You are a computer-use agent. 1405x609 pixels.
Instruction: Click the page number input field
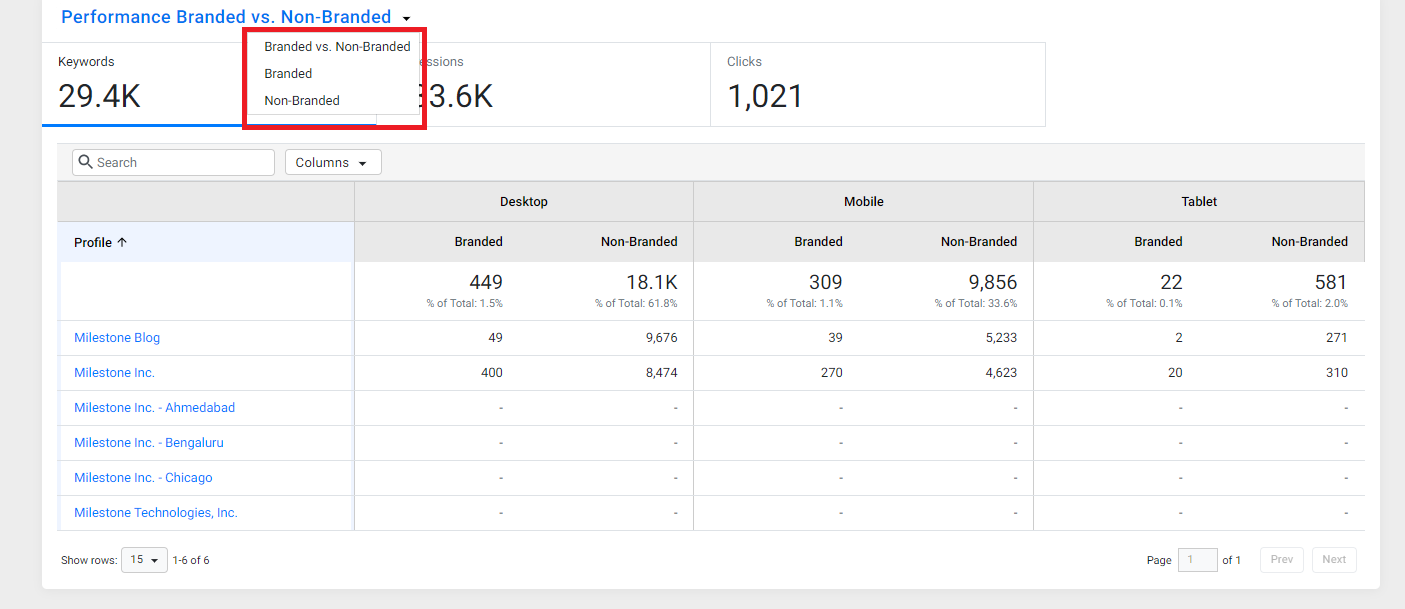[1197, 560]
